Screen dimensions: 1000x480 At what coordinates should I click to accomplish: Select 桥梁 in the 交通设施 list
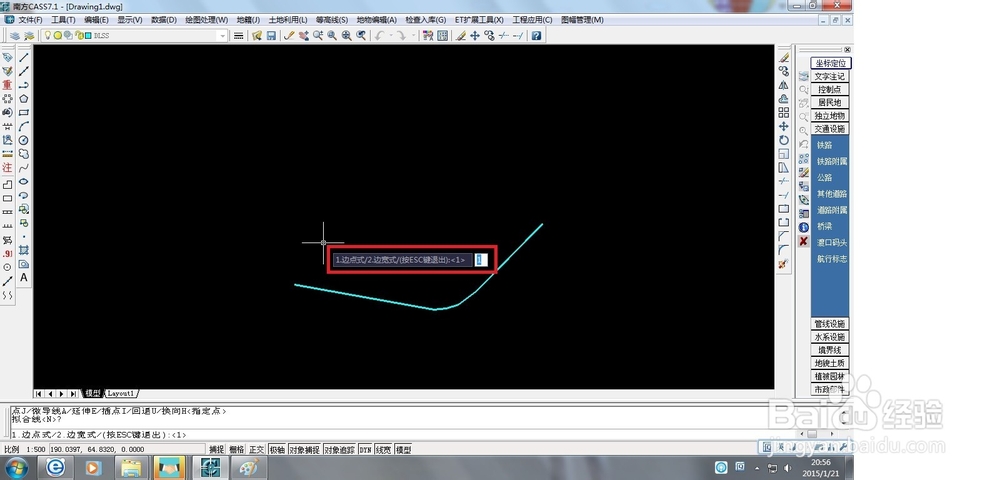click(x=825, y=226)
